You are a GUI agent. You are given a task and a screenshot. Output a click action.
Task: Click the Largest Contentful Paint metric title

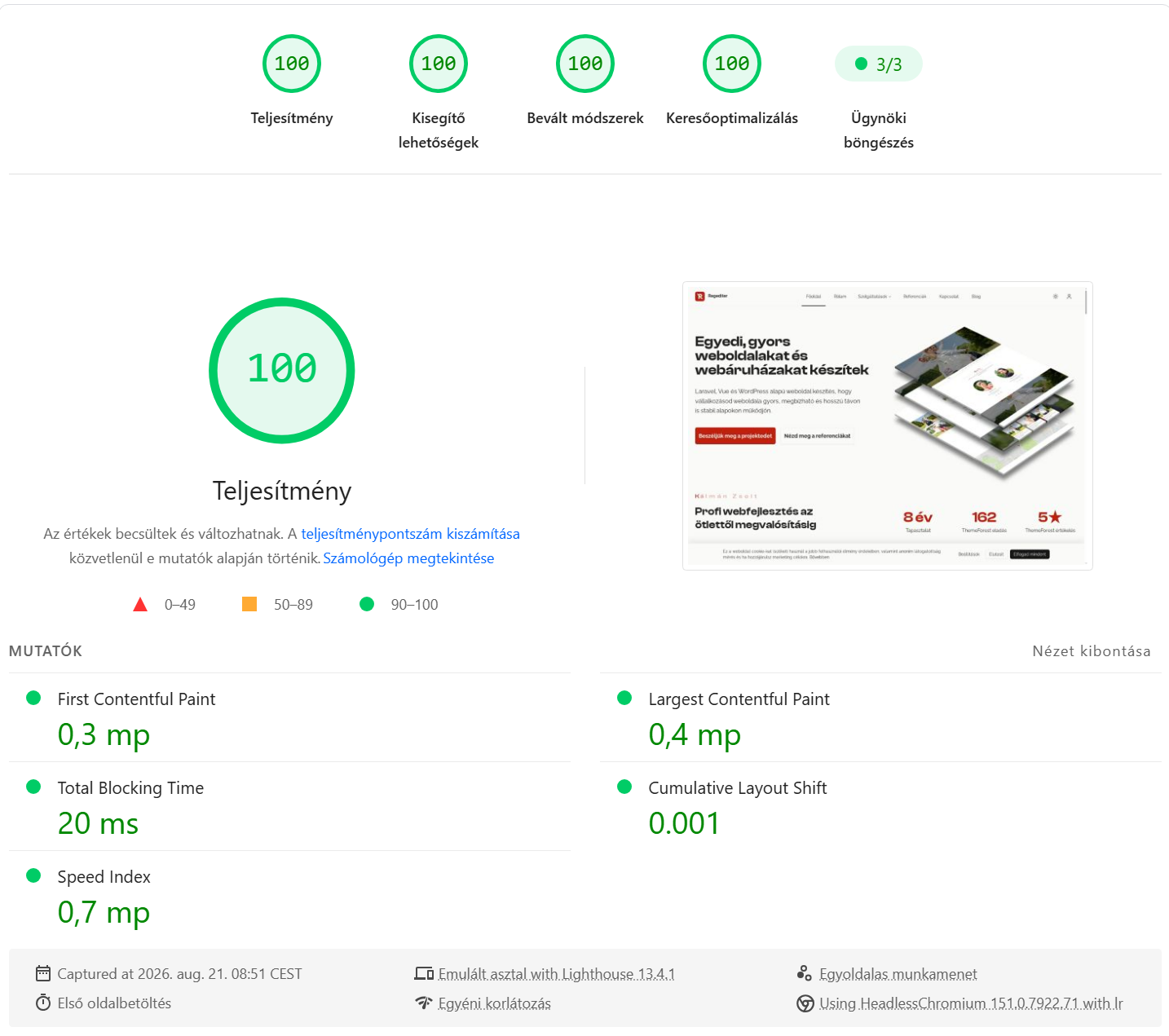[x=739, y=699]
